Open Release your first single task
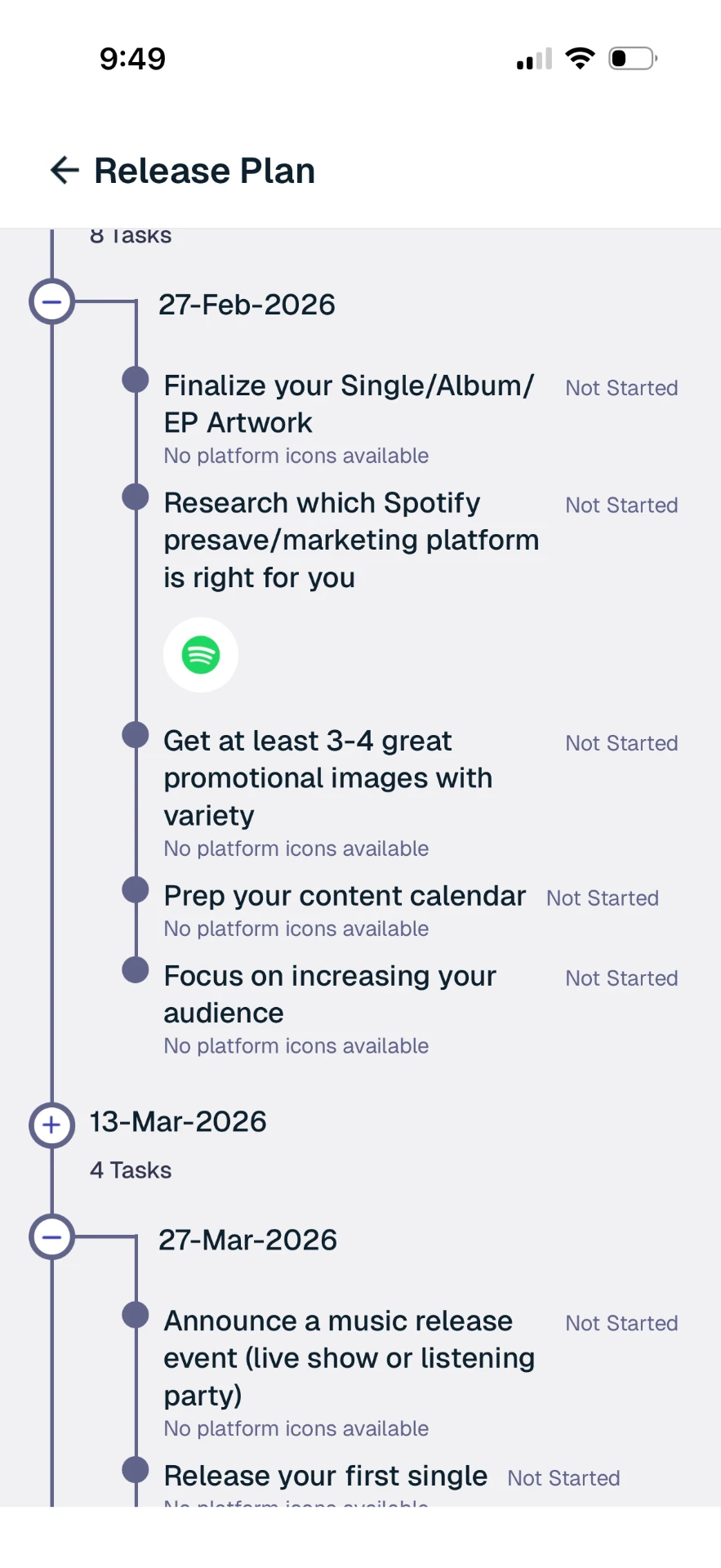The height and width of the screenshot is (1568, 721). (x=325, y=1476)
